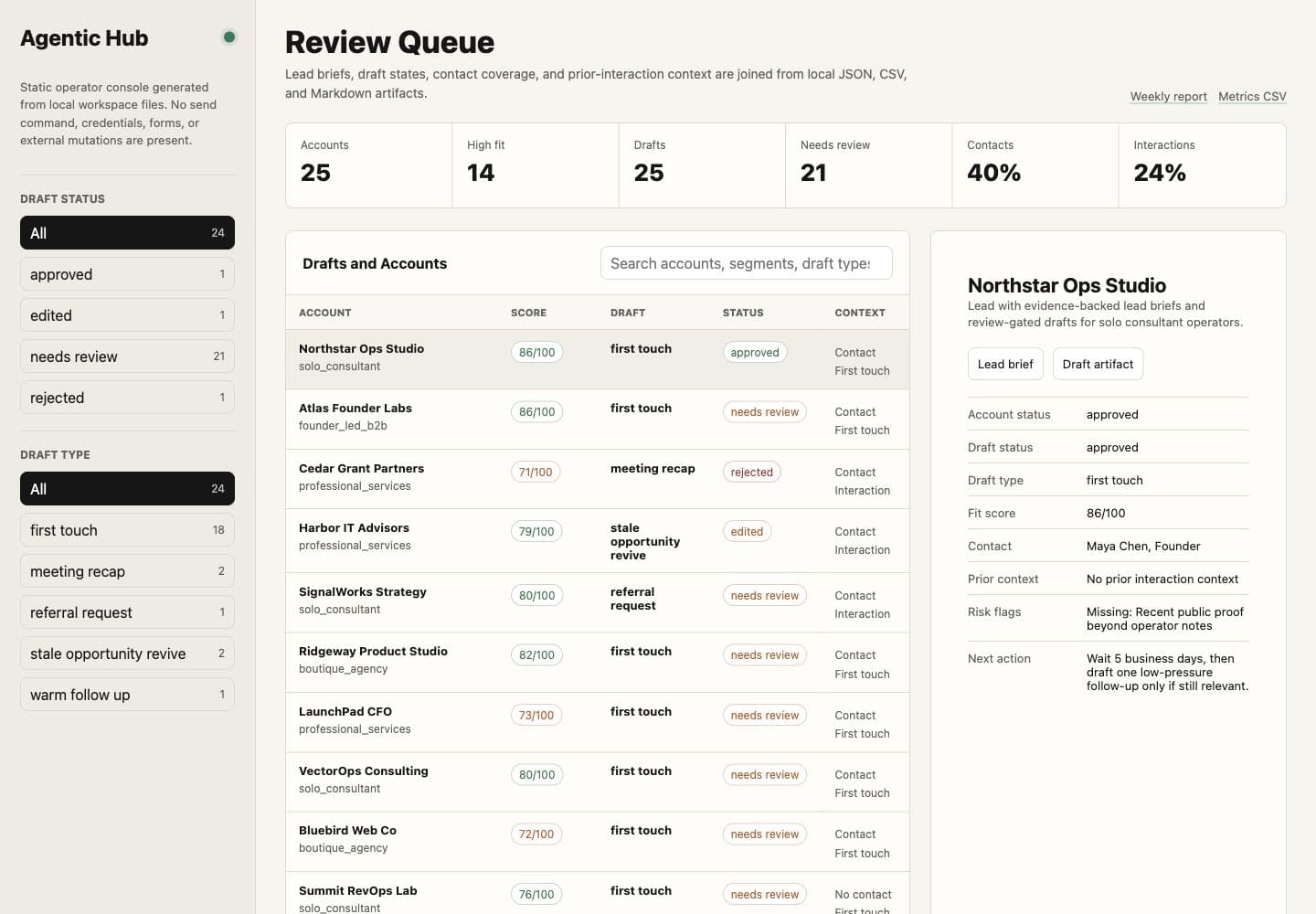Click the green status indicator dot
Screen dimensions: 1316x914
coord(229,37)
